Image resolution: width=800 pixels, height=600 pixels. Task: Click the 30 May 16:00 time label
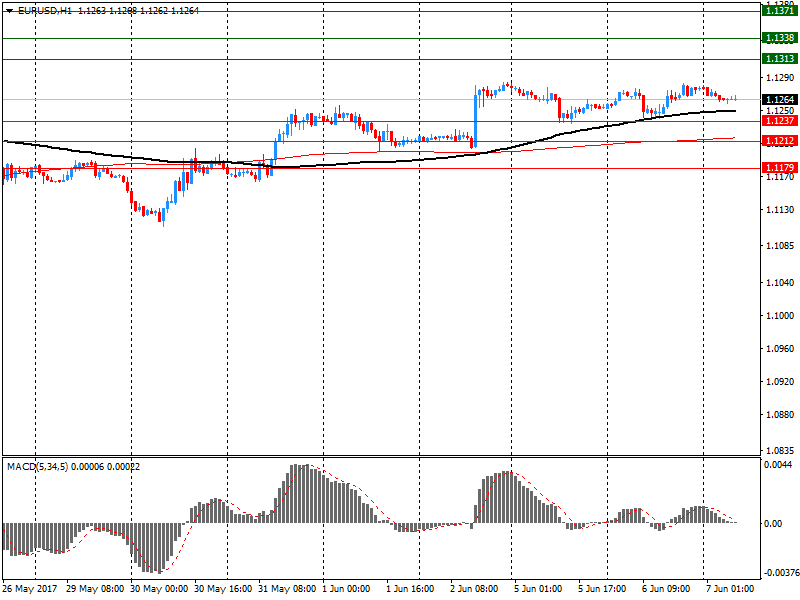[x=223, y=589]
